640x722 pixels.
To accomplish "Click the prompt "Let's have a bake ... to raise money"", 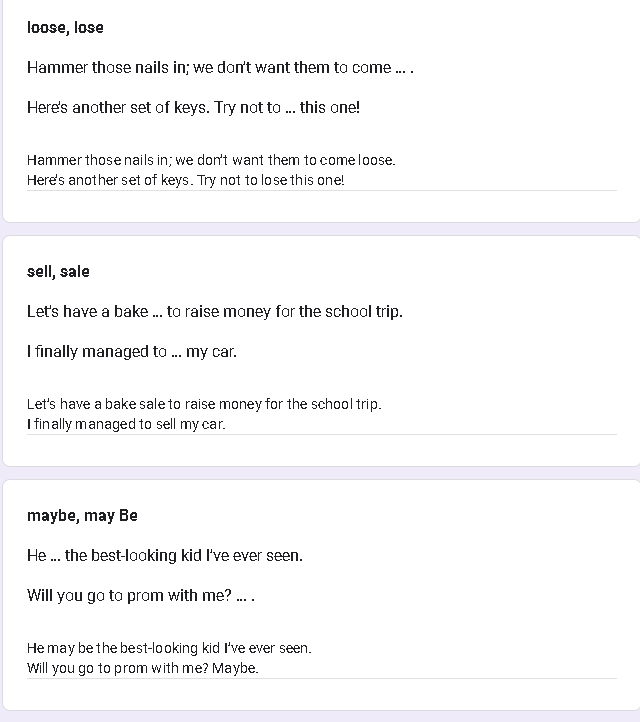I will [x=214, y=311].
